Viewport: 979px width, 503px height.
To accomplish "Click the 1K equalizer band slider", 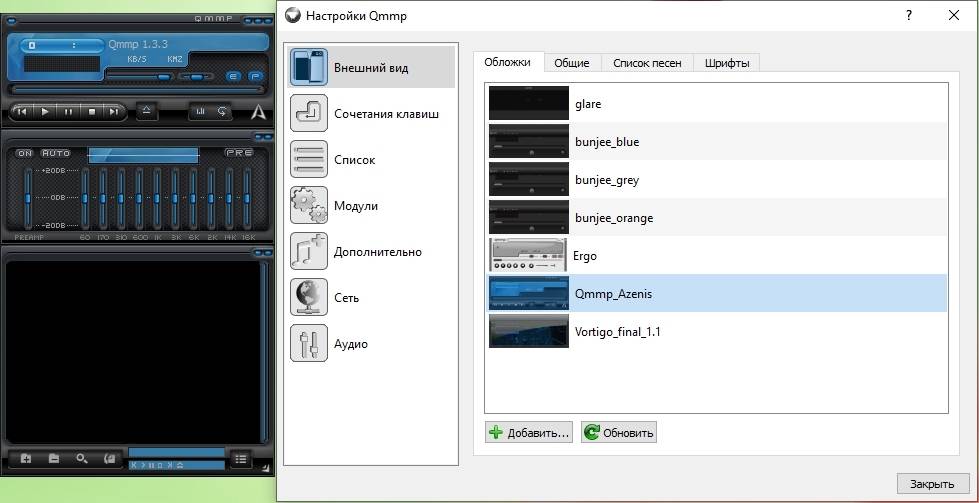I will click(x=157, y=198).
